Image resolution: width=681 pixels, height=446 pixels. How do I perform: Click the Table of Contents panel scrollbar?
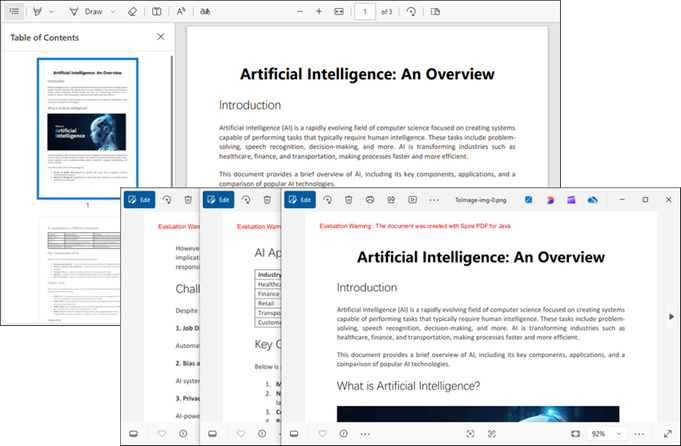pos(172,122)
